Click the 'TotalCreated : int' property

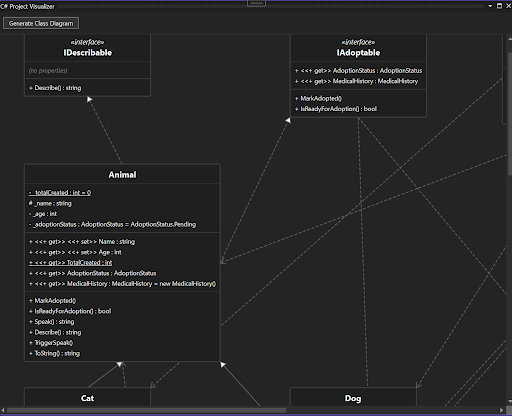pos(71,263)
